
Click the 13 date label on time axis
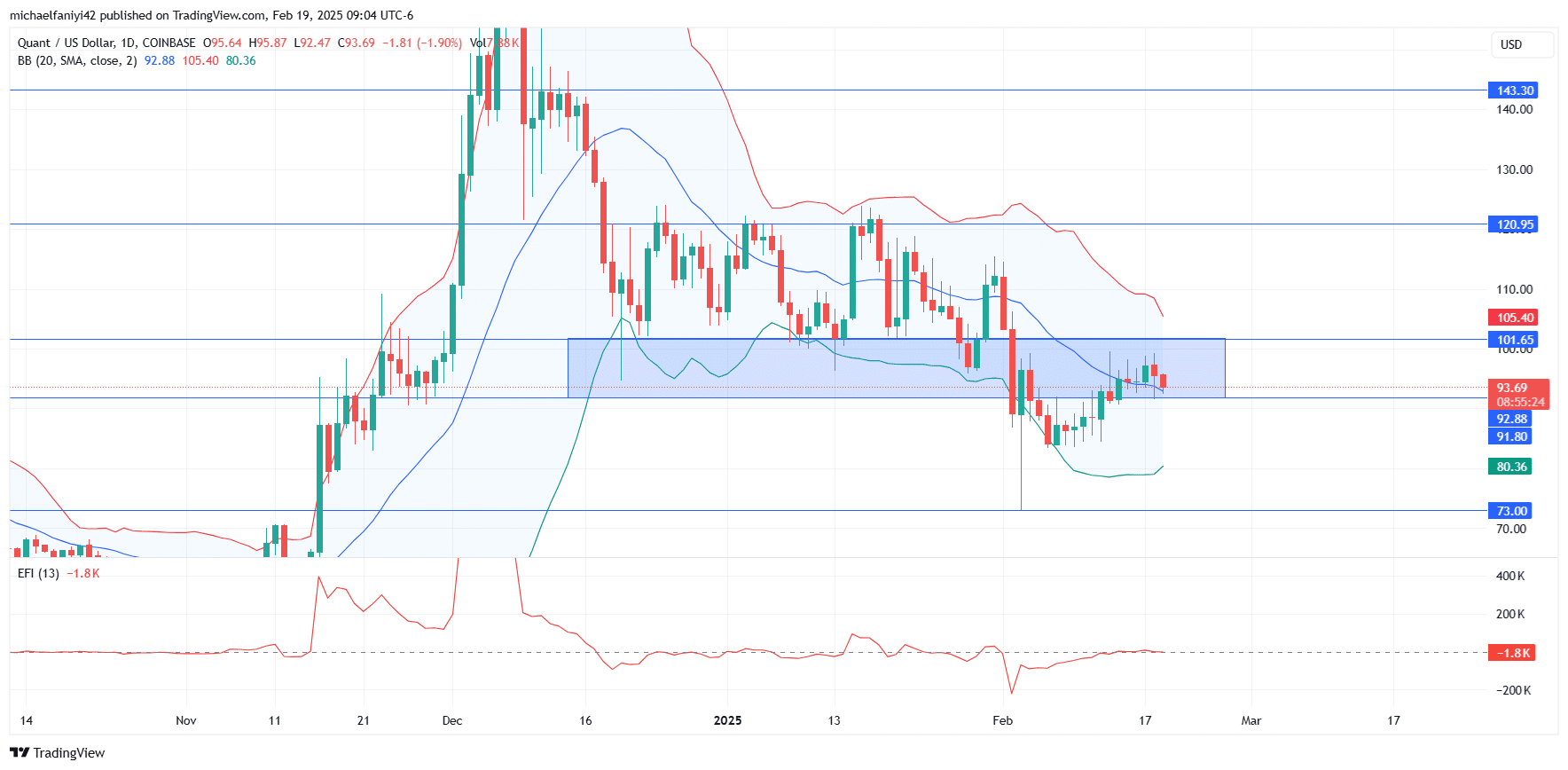tap(834, 720)
